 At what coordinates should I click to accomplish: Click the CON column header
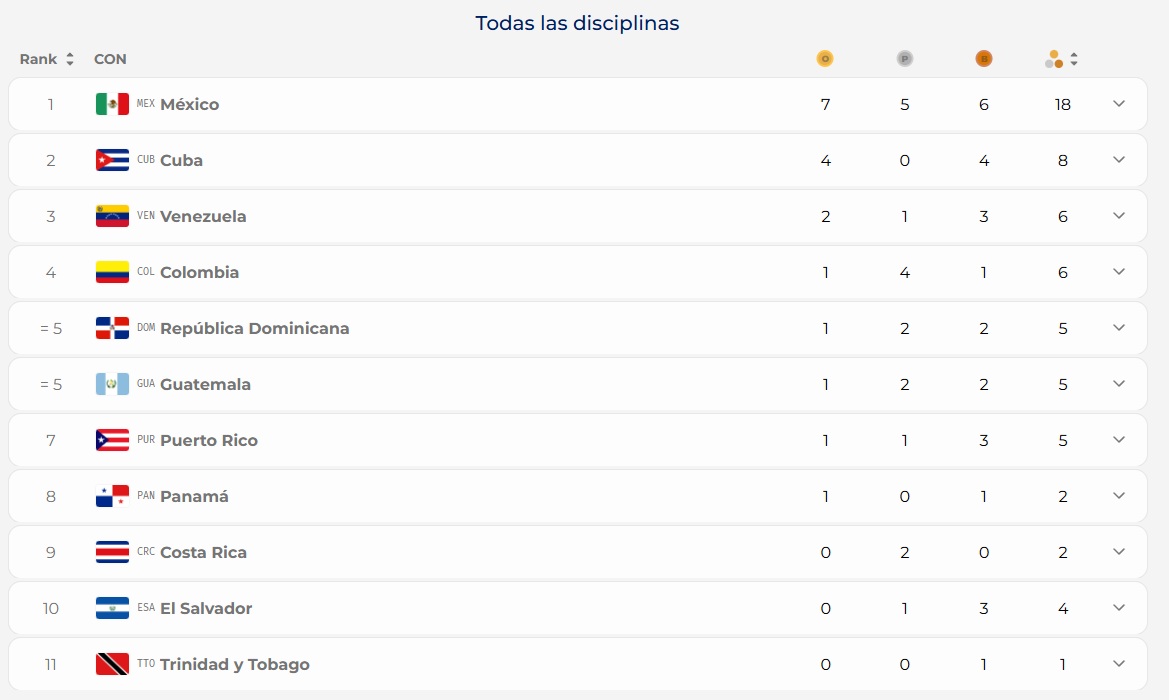(110, 59)
